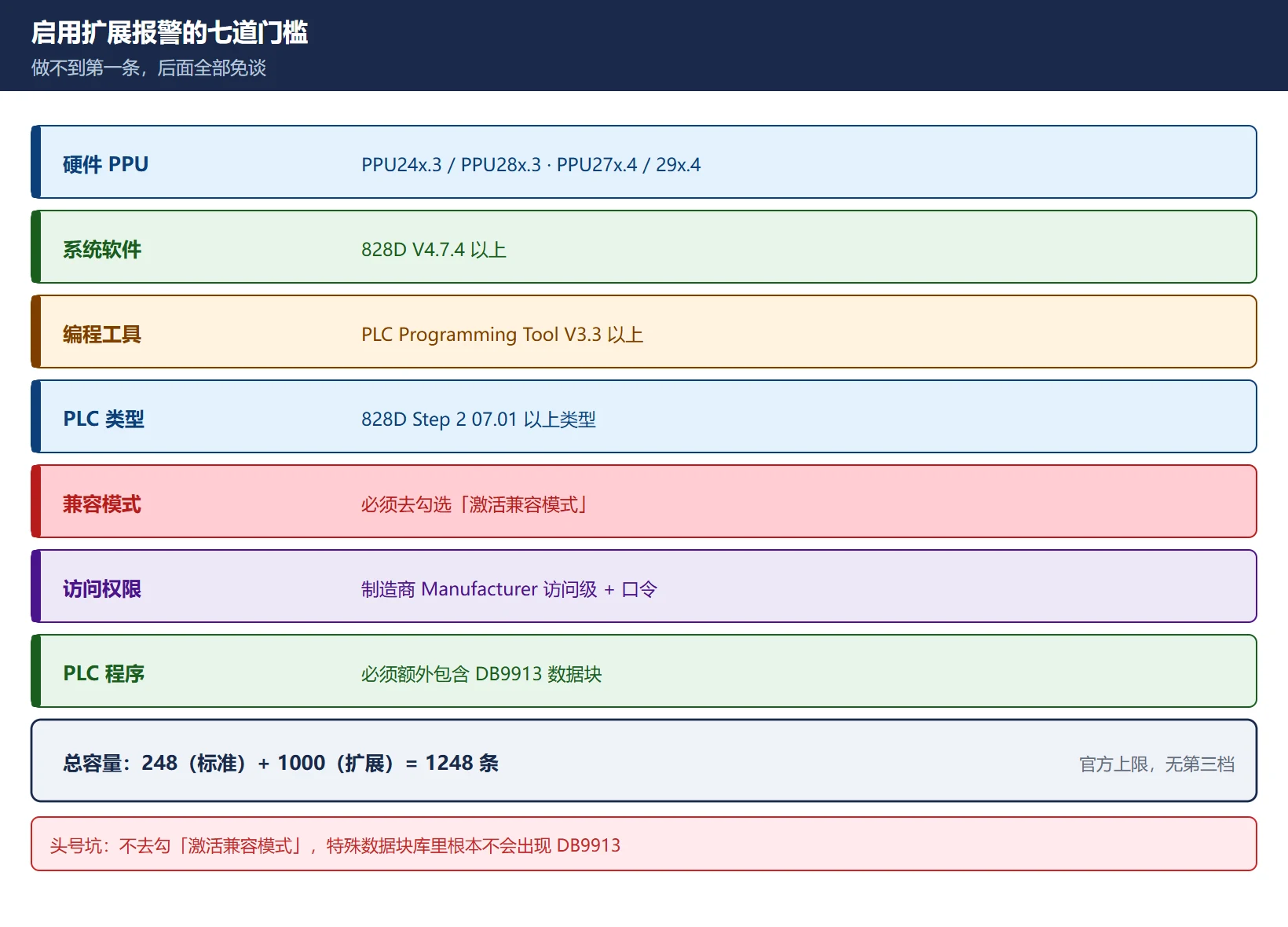This screenshot has width=1288, height=927.
Task: Select the value 828D V4.7.4 以上
Action: [434, 249]
